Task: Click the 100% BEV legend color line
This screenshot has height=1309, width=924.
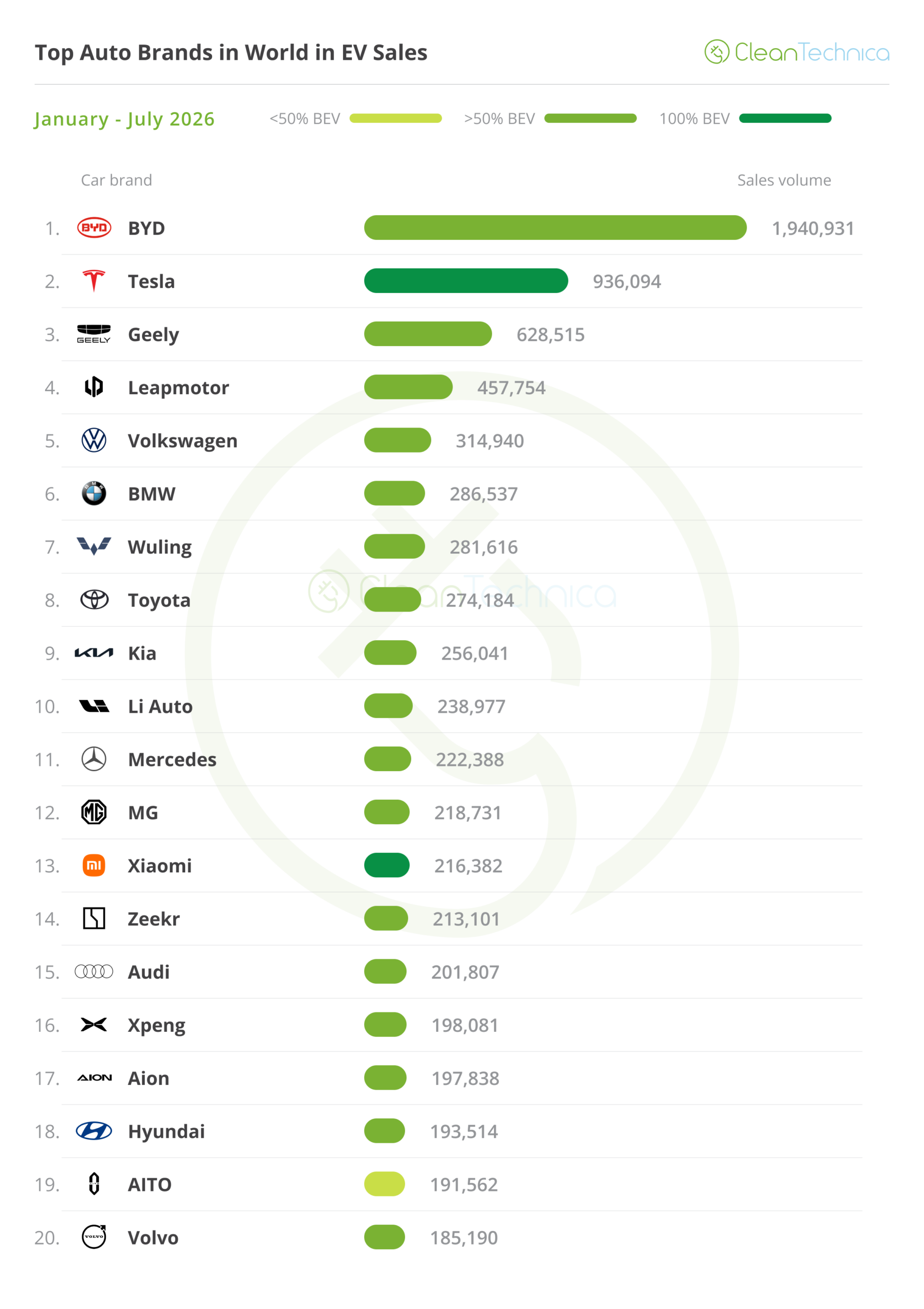Action: click(x=785, y=118)
